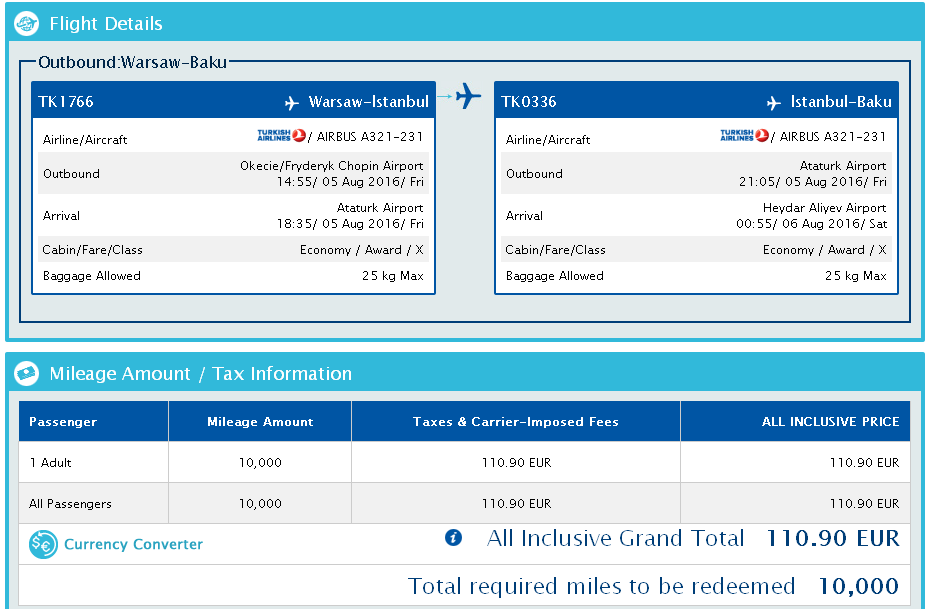Click the All Passengers row label

pyautogui.click(x=70, y=504)
